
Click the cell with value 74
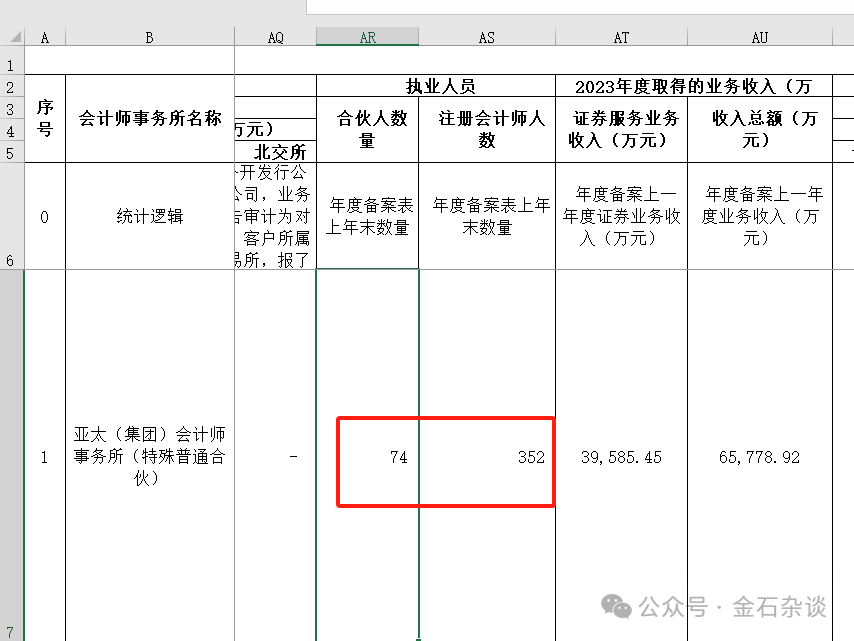click(368, 456)
